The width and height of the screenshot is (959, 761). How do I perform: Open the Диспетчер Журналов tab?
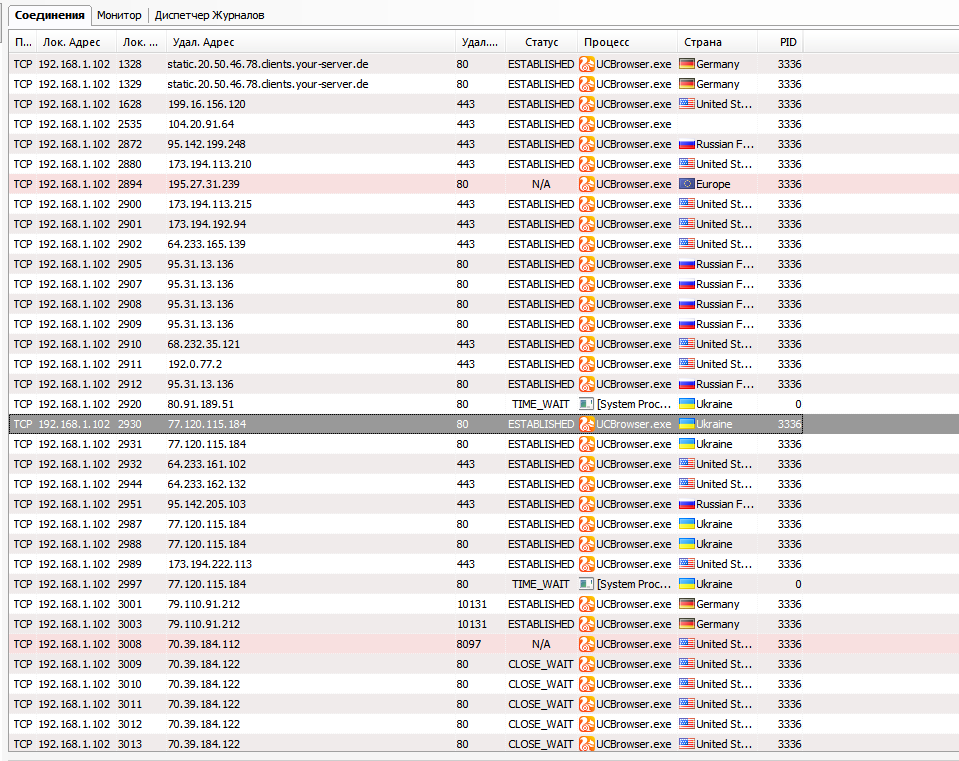[209, 15]
